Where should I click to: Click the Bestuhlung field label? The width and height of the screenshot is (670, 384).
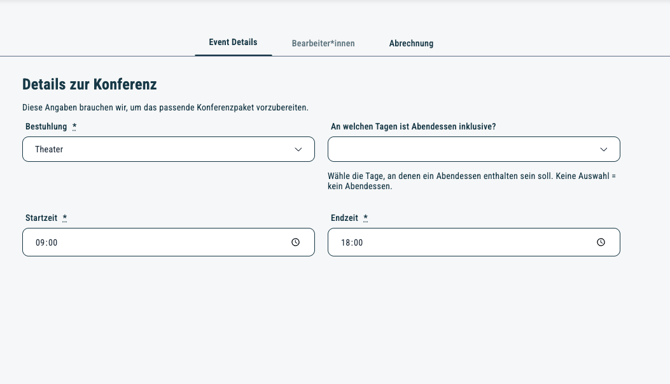click(x=46, y=126)
